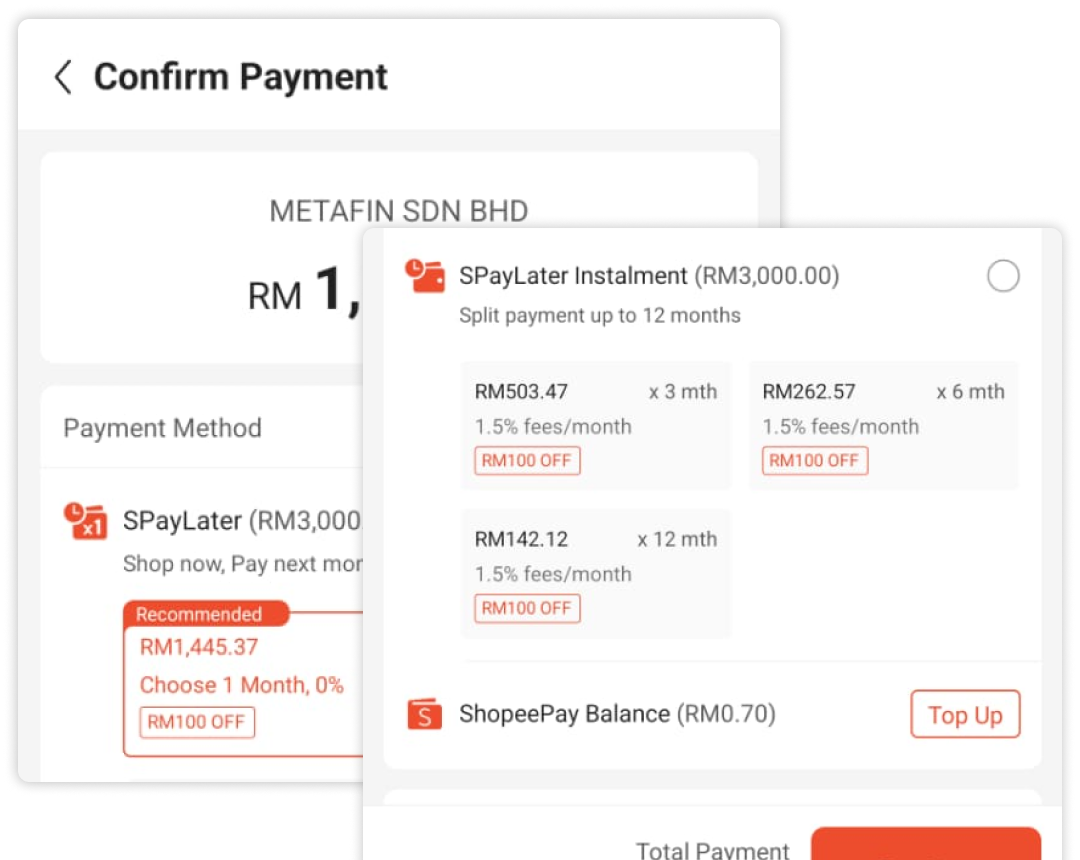The image size is (1080, 860).
Task: Click the SPayLater Instalment wallet icon
Action: click(425, 275)
